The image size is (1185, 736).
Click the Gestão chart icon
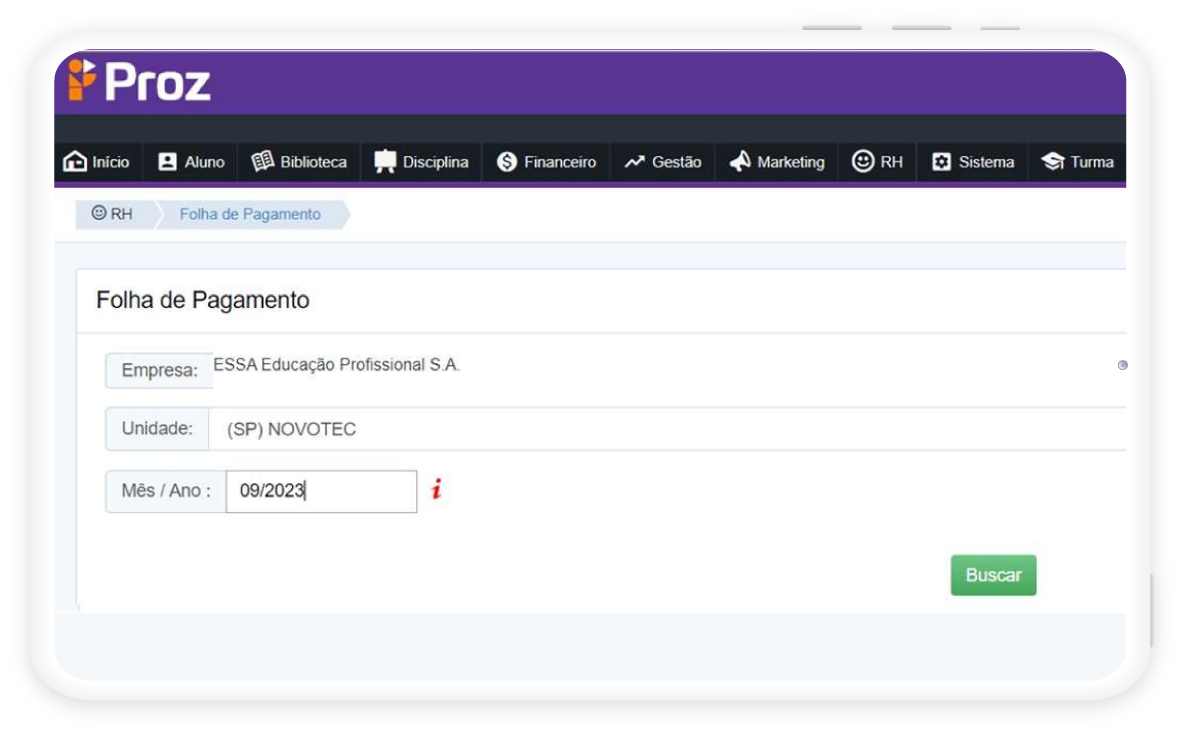(x=634, y=162)
